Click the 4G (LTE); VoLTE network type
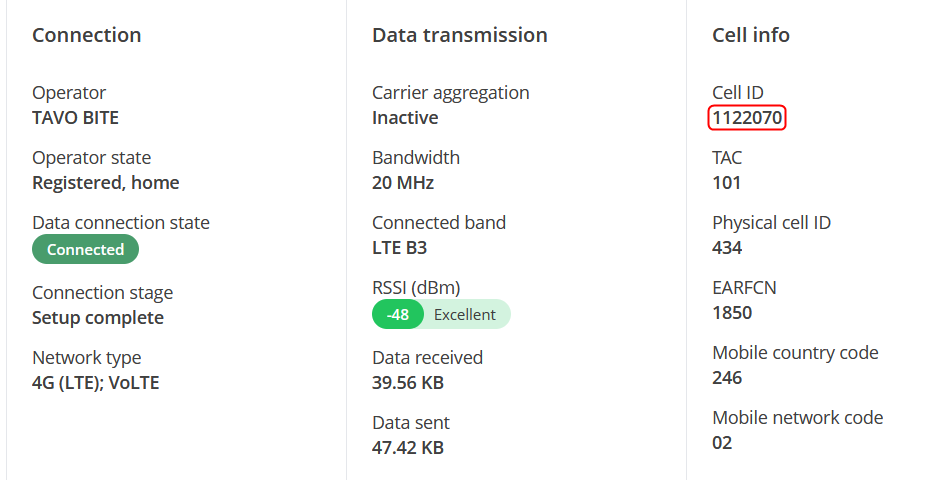This screenshot has width=928, height=480. [x=96, y=383]
